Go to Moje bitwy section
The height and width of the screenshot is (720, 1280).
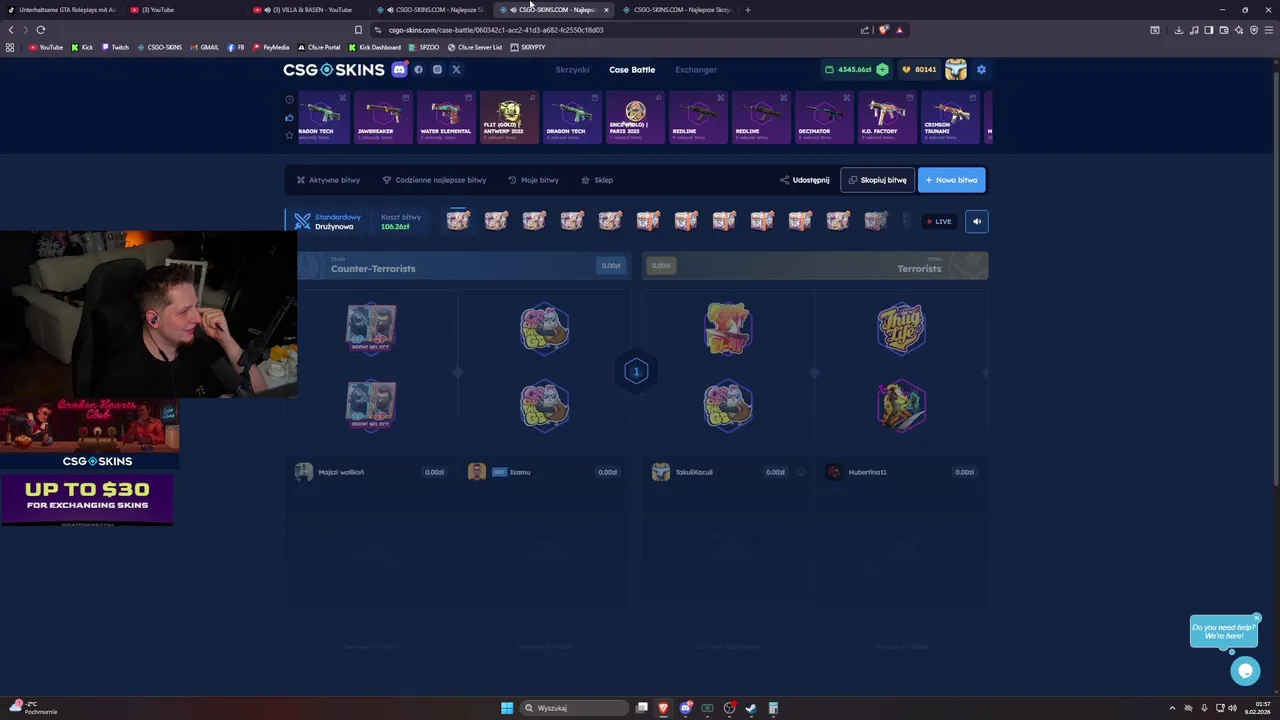[533, 180]
